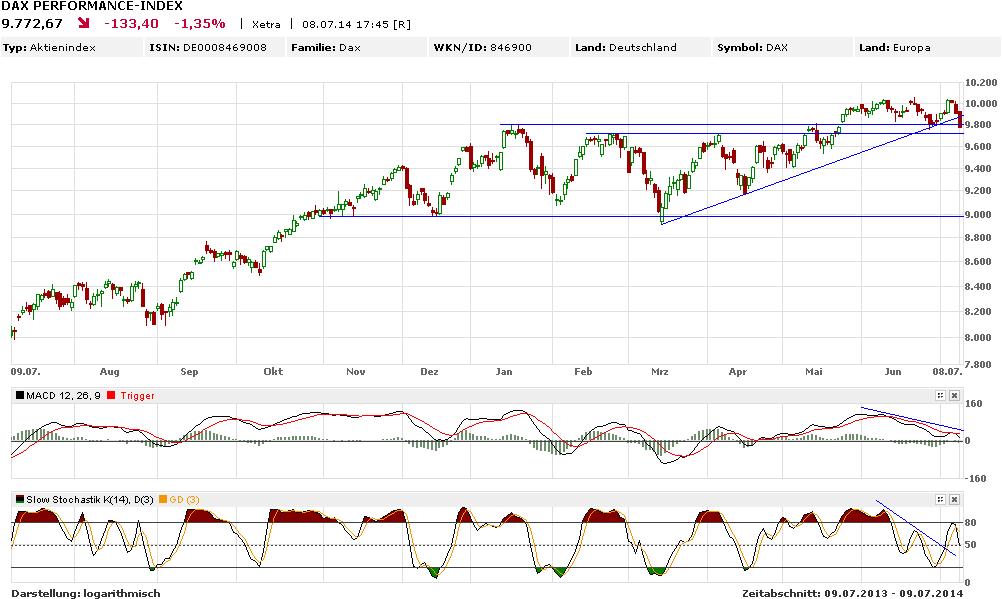Click the Darstellung: logarithmisch label
The image size is (1002, 599).
coord(86,593)
